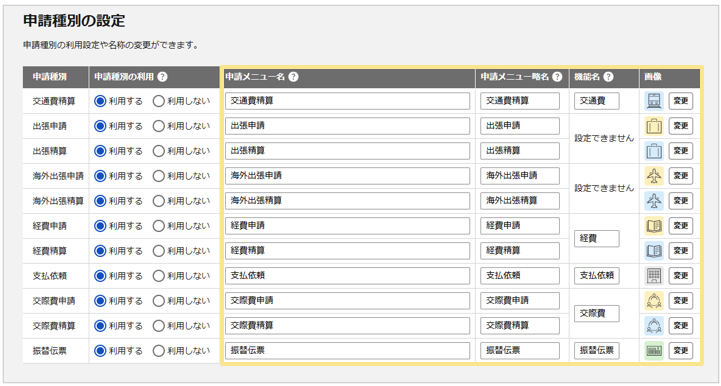Click 海外出張申請 label in 申請種別 column
This screenshot has height=386, width=721.
pyautogui.click(x=58, y=176)
